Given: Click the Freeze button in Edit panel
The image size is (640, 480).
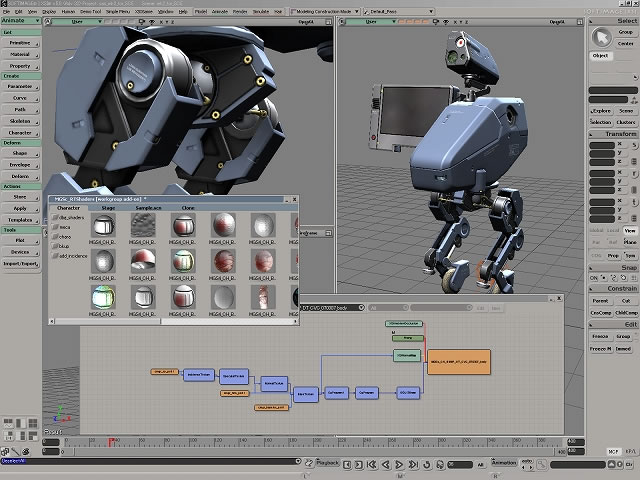Looking at the screenshot, I should (x=600, y=336).
